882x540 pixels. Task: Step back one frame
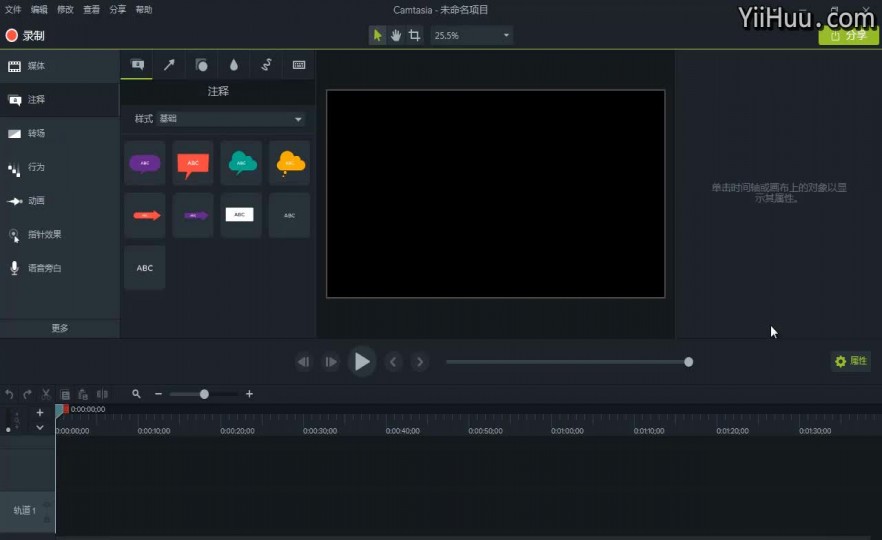point(303,362)
